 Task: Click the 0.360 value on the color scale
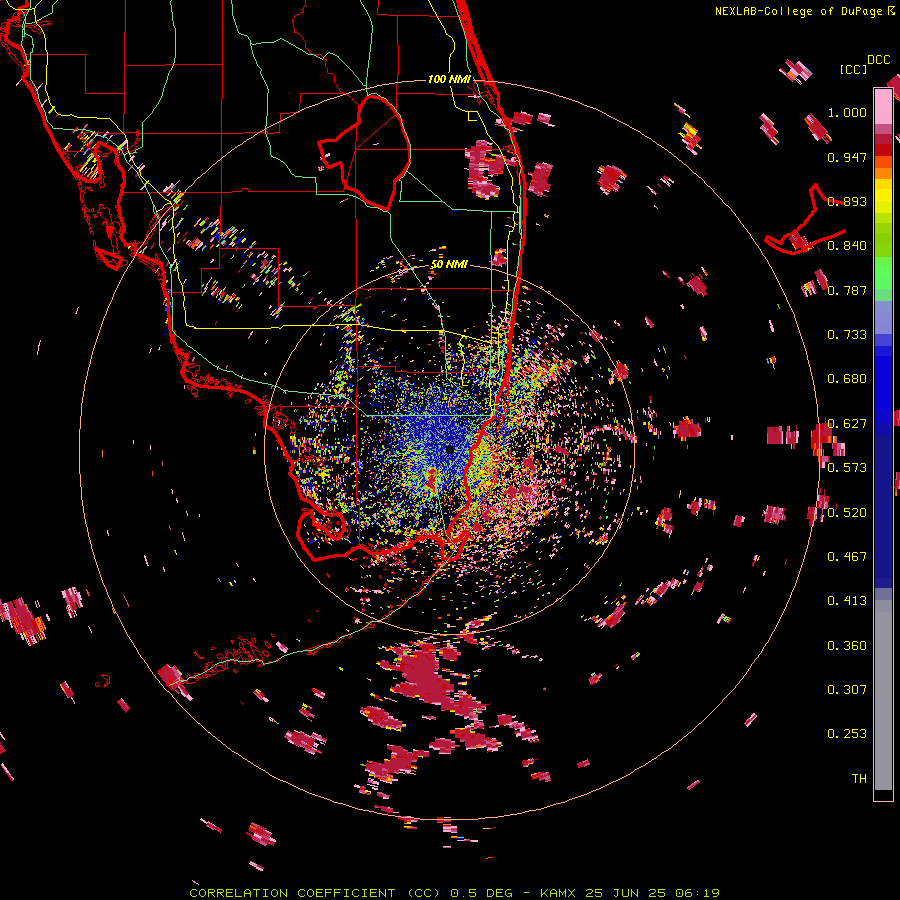coord(847,646)
